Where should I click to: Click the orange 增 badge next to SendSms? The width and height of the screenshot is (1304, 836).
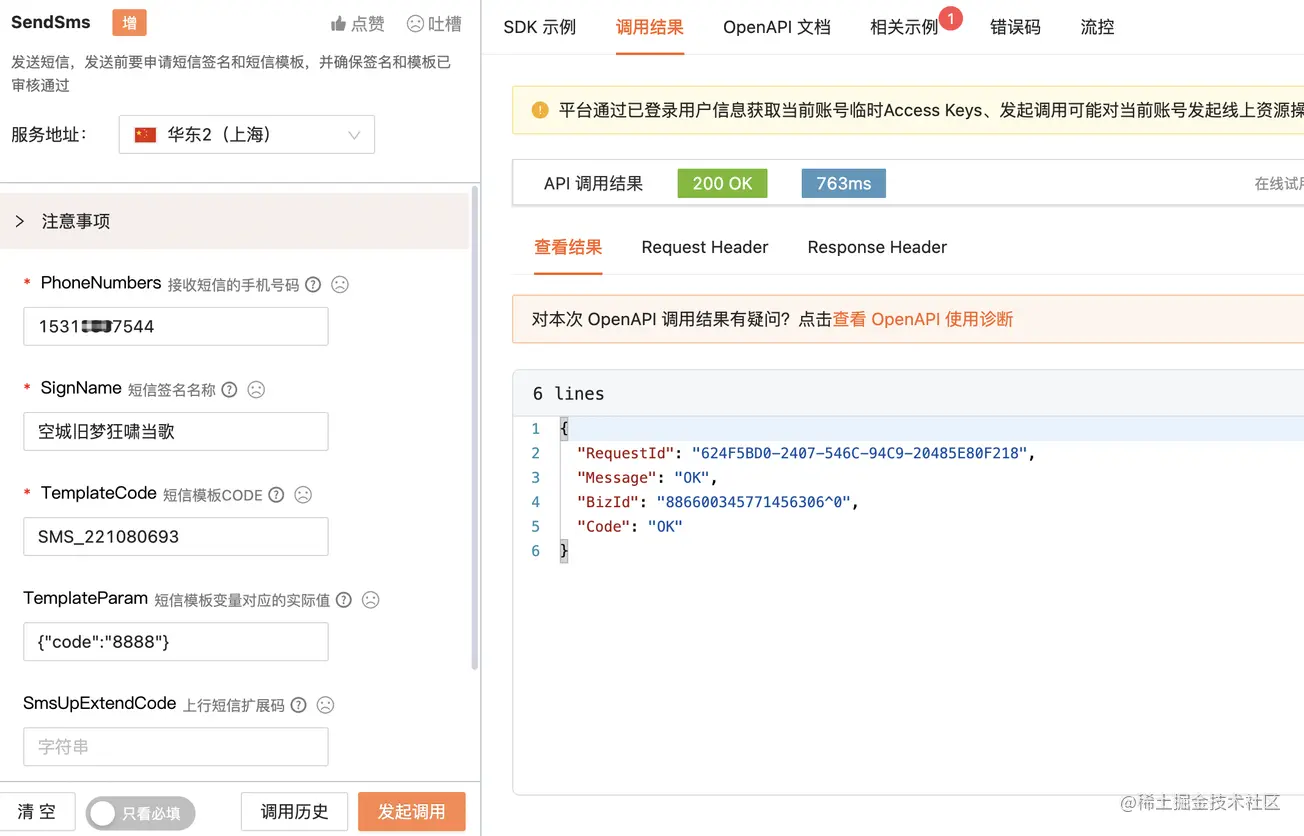coord(129,22)
